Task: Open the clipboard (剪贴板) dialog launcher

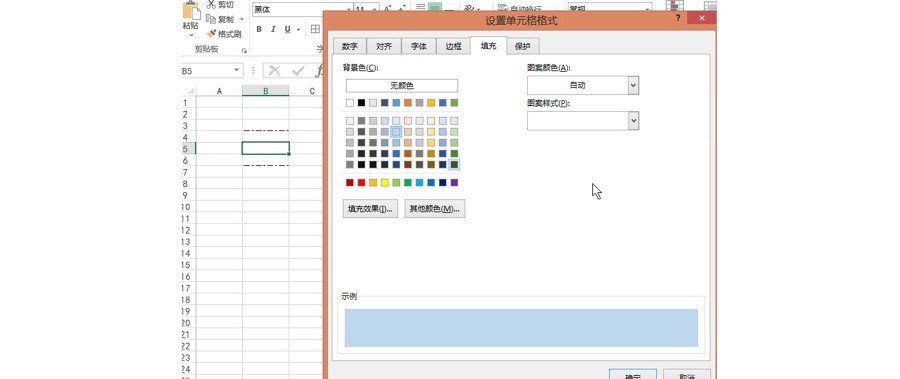Action: (x=244, y=50)
